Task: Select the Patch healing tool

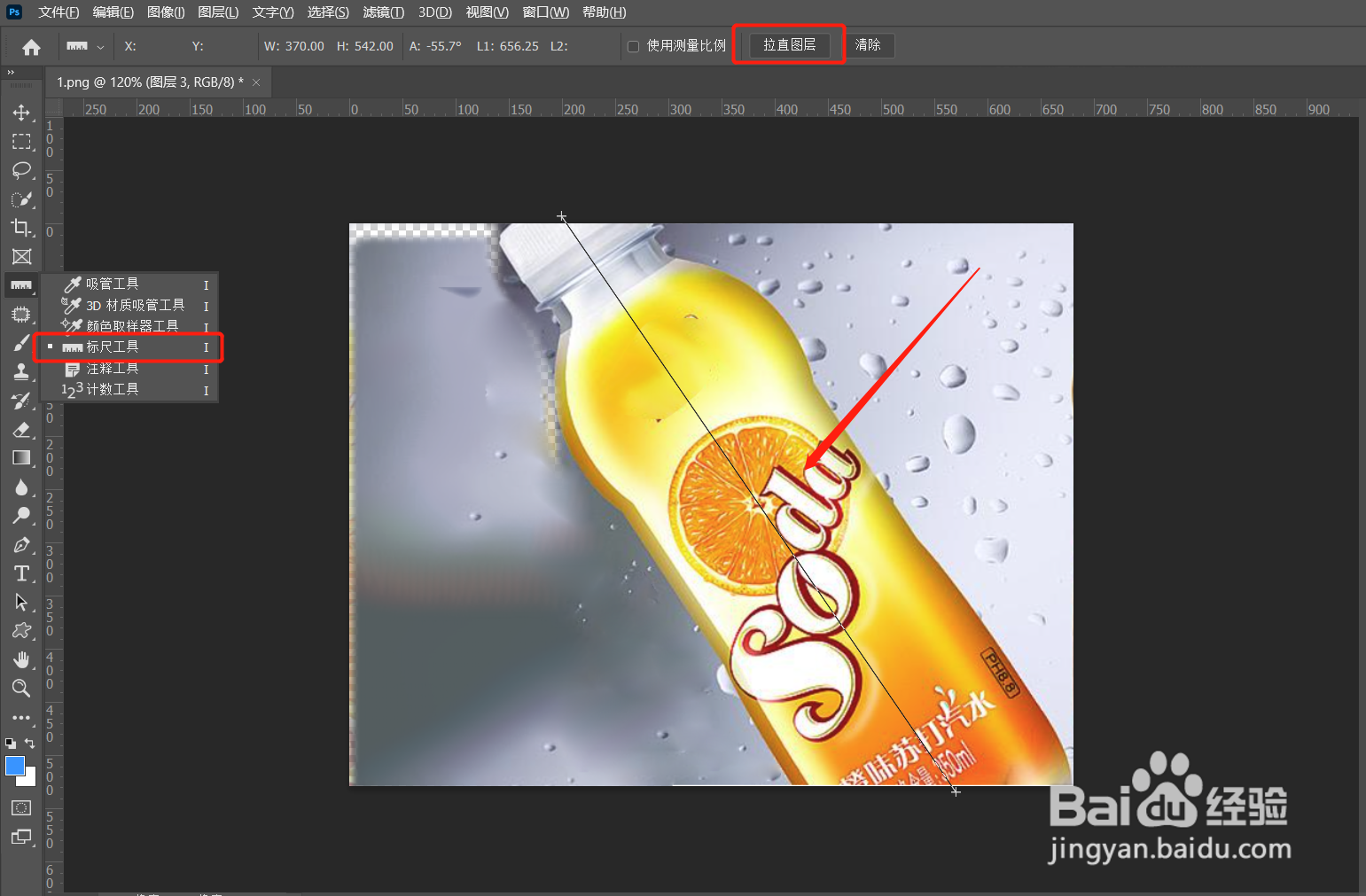Action: click(x=21, y=315)
